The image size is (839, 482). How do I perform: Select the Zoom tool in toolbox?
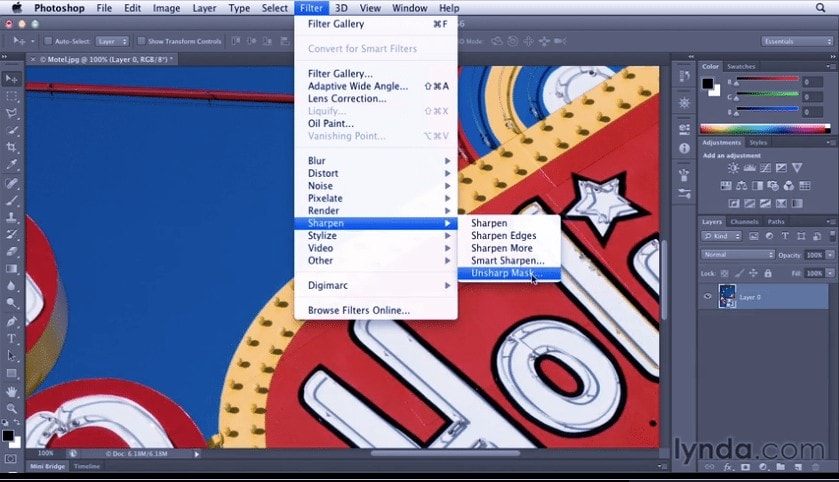click(11, 409)
